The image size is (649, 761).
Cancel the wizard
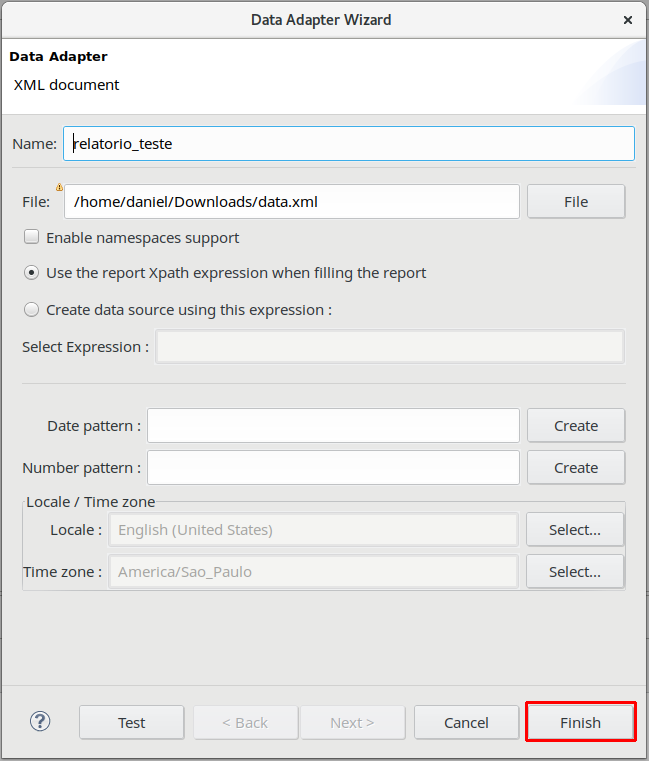[x=466, y=722]
